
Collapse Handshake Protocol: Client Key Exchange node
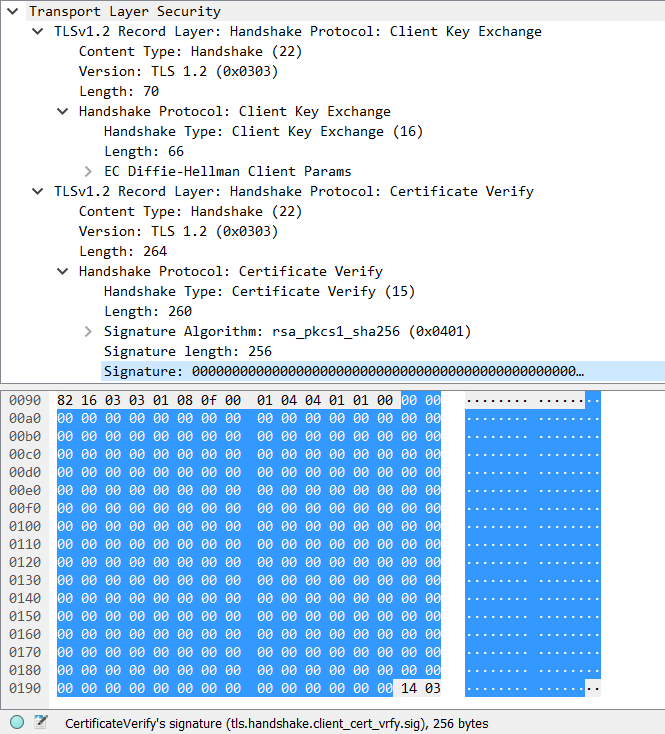(62, 111)
